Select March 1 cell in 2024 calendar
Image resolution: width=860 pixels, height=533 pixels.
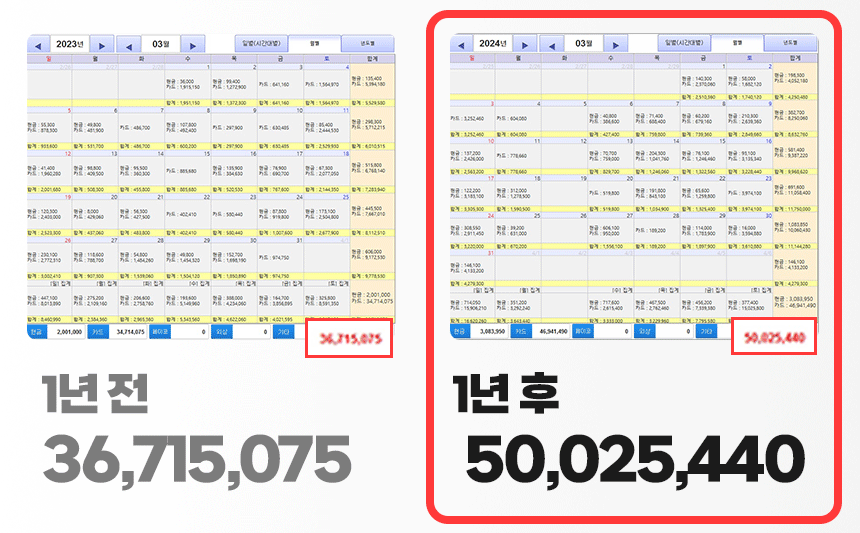pyautogui.click(x=703, y=79)
